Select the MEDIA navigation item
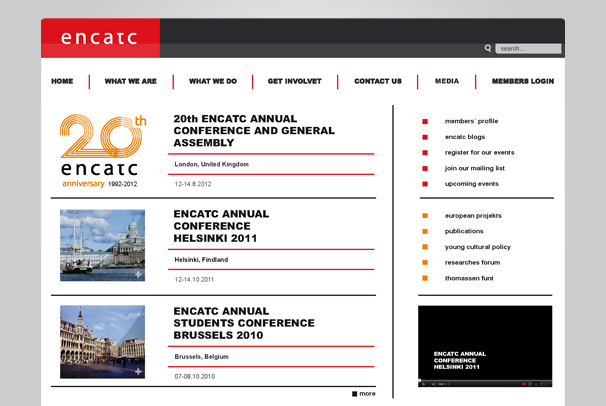Viewport: 606px width, 406px height. point(447,81)
